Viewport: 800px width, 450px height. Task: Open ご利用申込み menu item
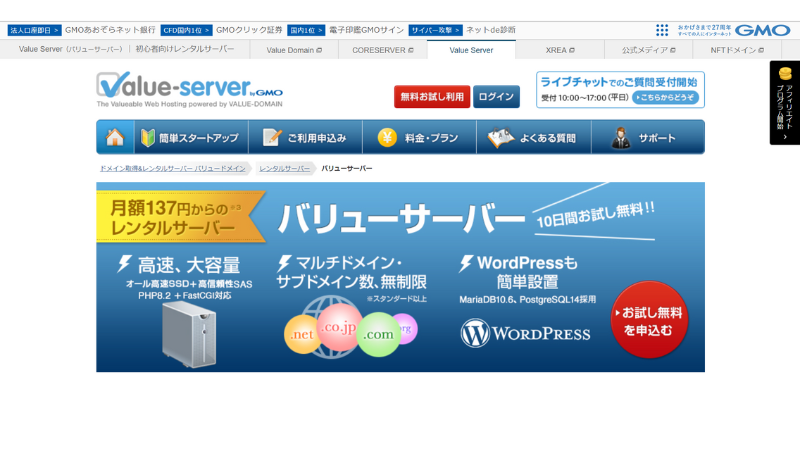[305, 137]
